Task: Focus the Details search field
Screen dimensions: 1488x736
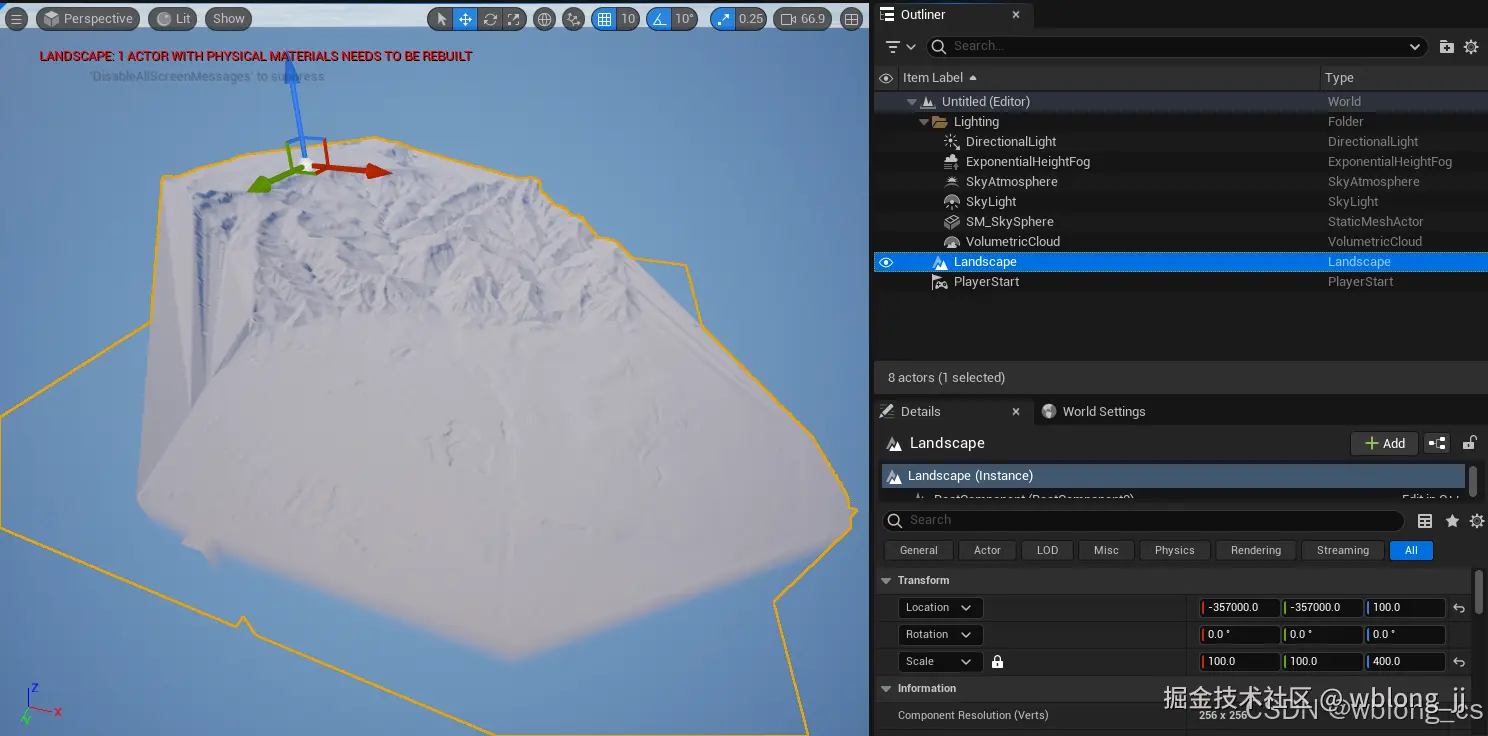Action: tap(1144, 520)
